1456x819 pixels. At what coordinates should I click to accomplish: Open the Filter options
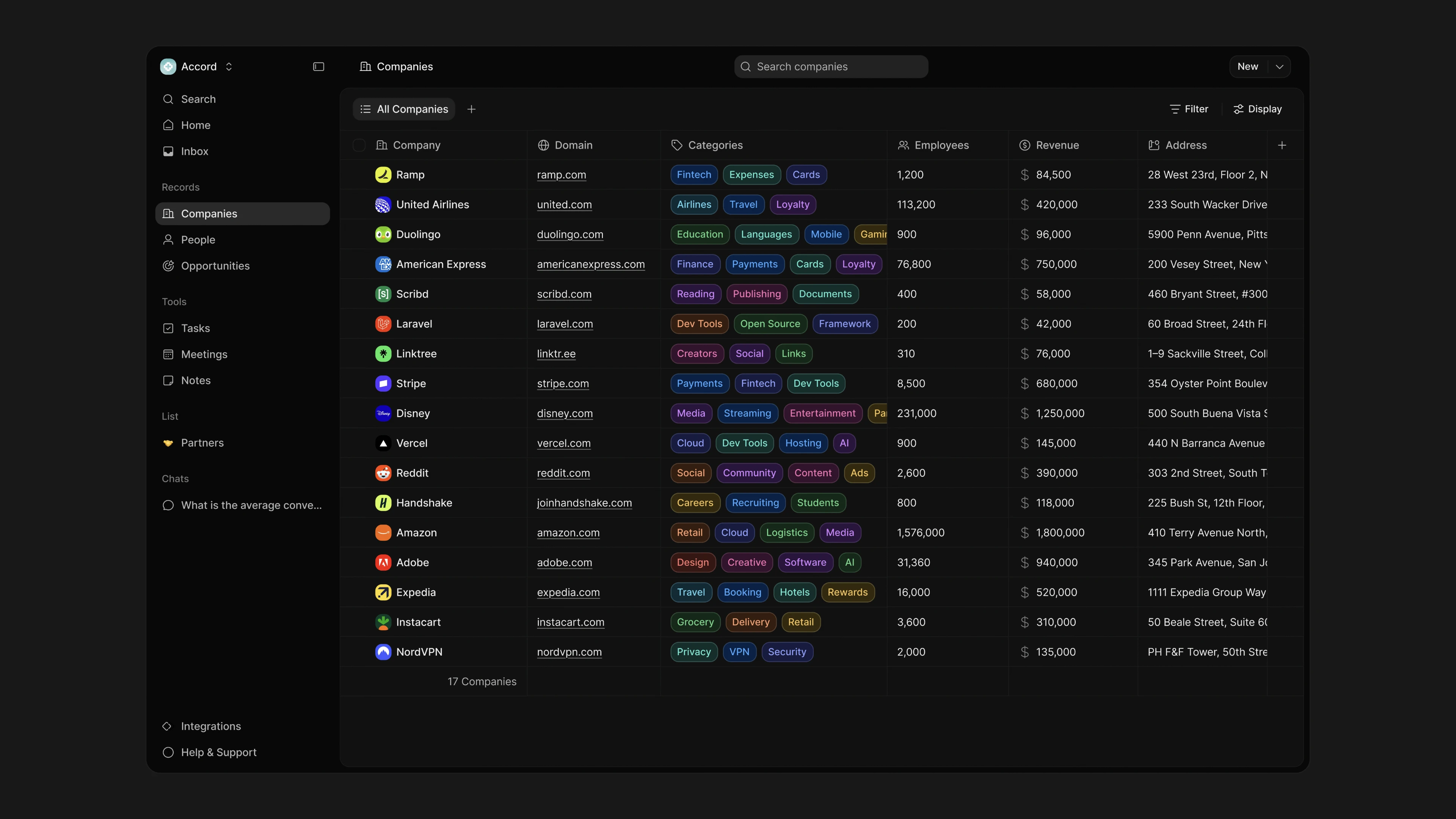(x=1189, y=109)
